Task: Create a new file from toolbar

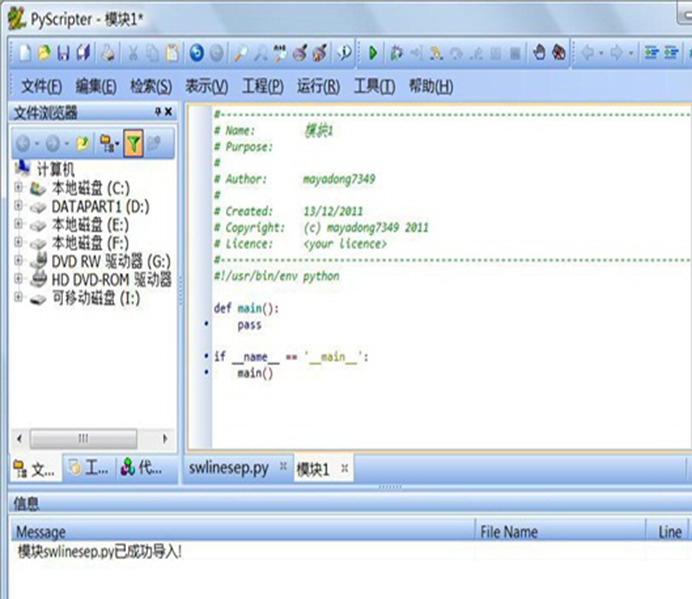Action: coord(25,53)
